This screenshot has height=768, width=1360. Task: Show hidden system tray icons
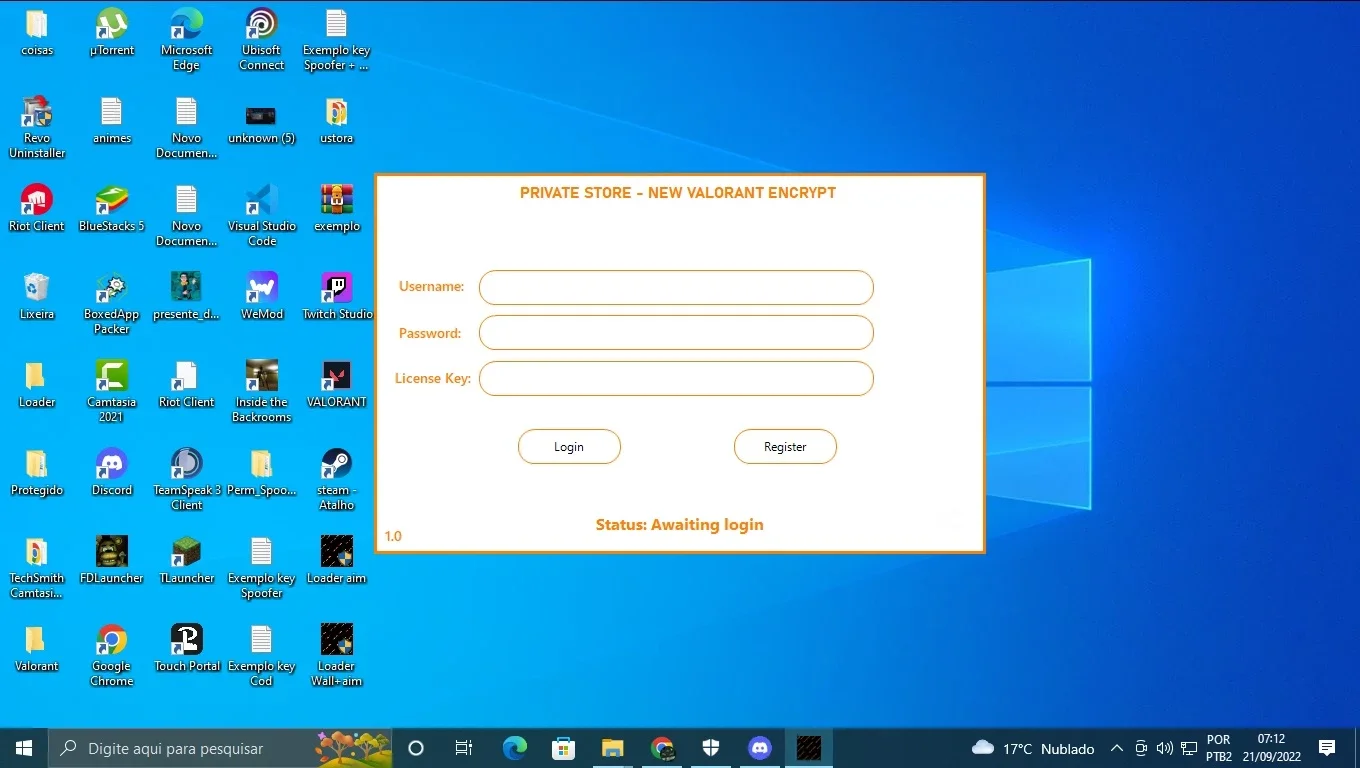(1117, 748)
